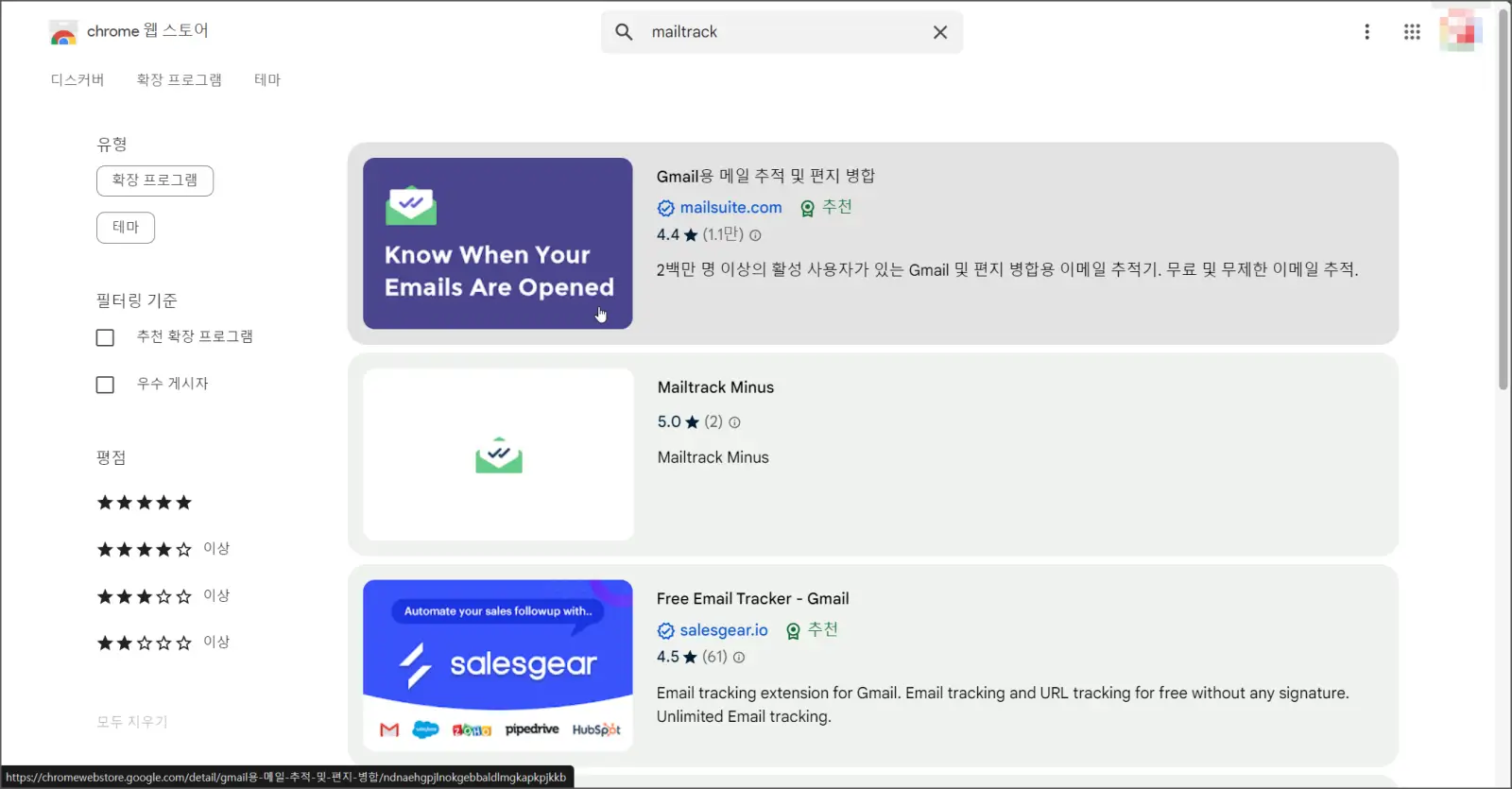1512x789 pixels.
Task: Click the 평점 heading
Action: click(x=112, y=457)
